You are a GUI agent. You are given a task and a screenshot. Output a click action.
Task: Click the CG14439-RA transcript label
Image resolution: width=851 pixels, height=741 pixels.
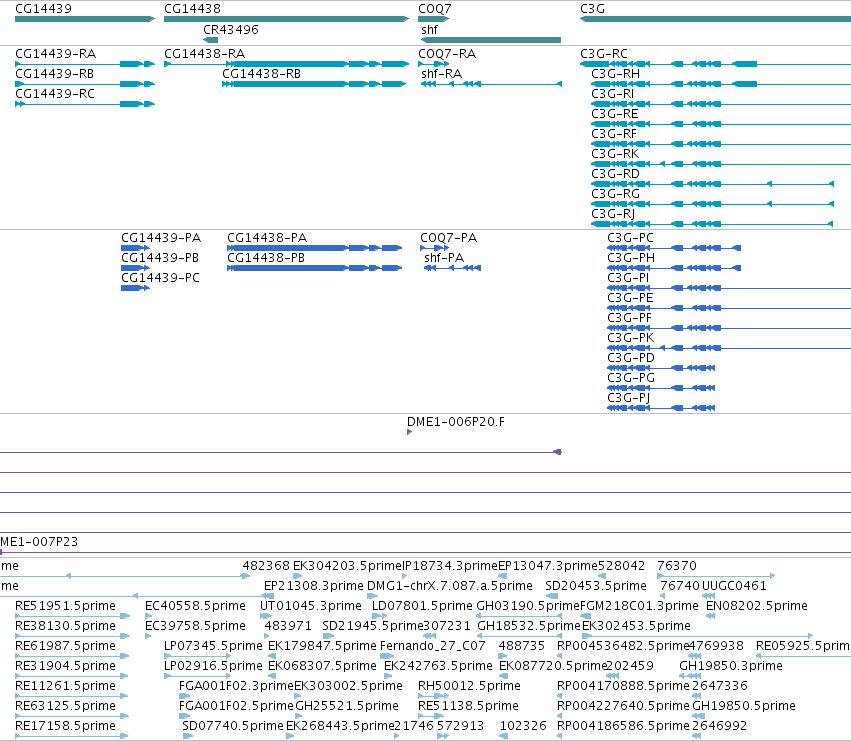[55, 54]
